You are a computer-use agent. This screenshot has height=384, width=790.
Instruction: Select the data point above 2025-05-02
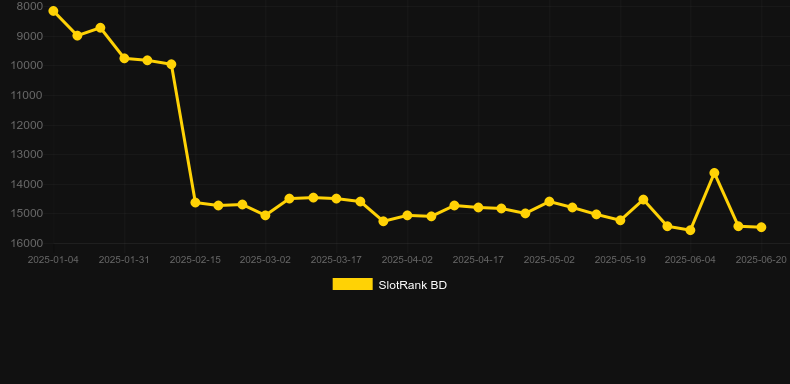pos(549,202)
